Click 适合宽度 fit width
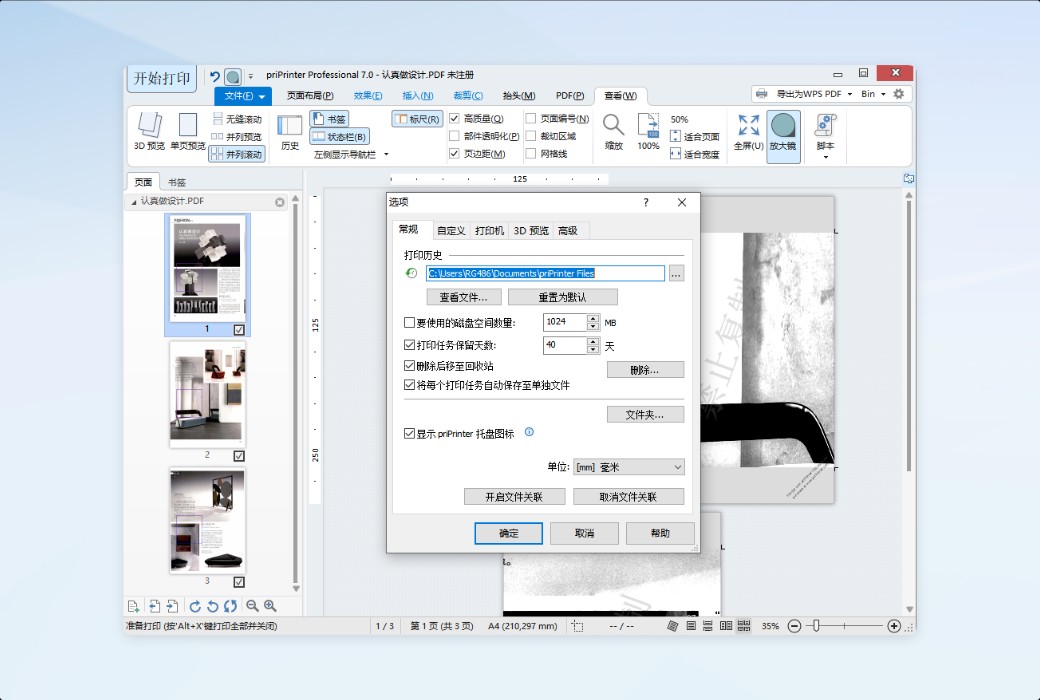This screenshot has width=1040, height=700. [x=694, y=154]
